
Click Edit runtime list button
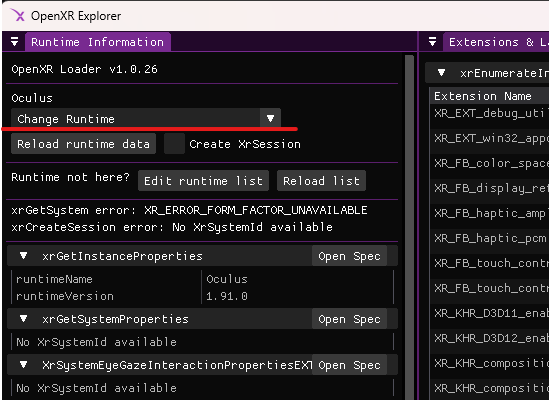pyautogui.click(x=203, y=181)
